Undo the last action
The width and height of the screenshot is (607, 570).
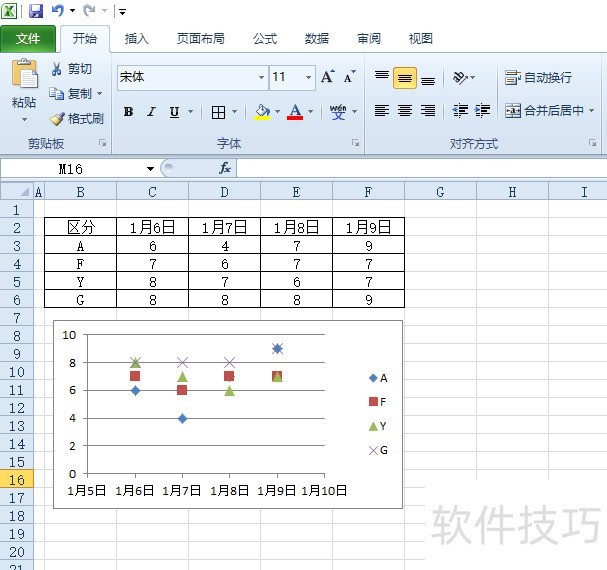pyautogui.click(x=58, y=11)
